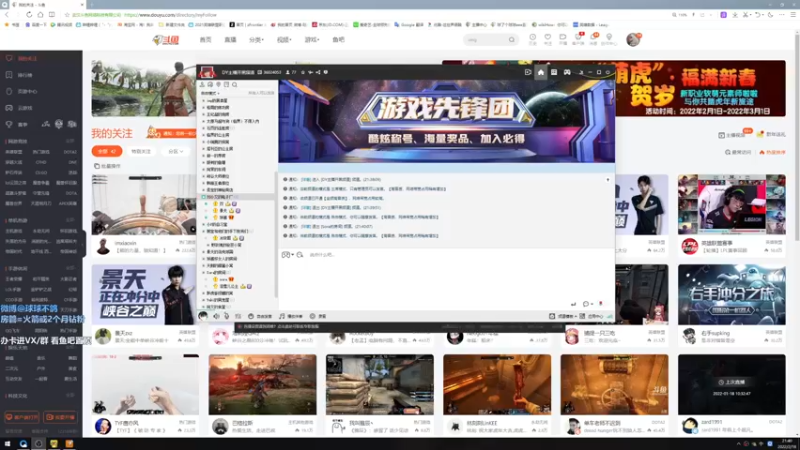Expand the 视频 navigation dropdown

284,40
